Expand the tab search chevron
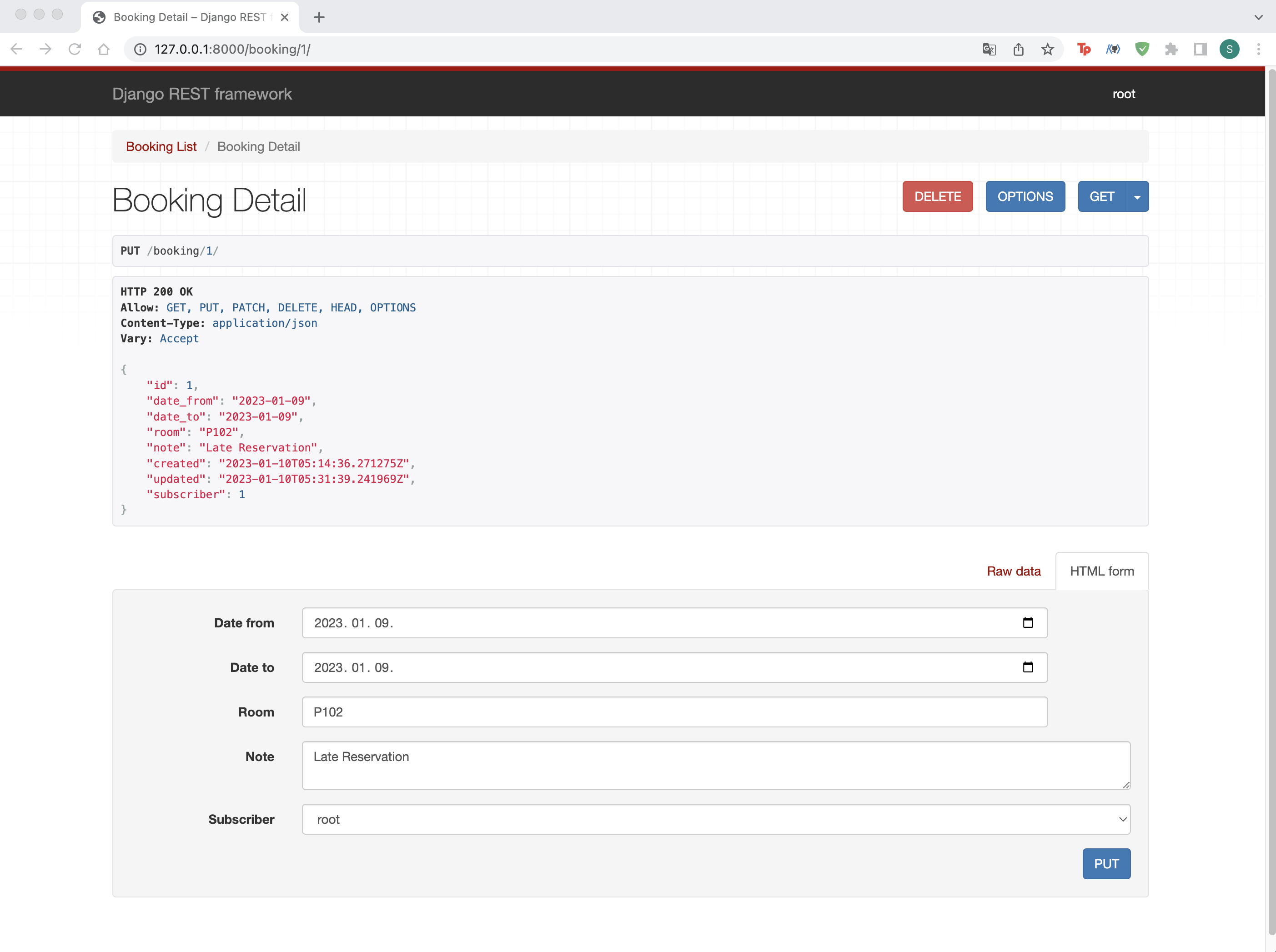This screenshot has height=952, width=1276. pyautogui.click(x=1259, y=17)
